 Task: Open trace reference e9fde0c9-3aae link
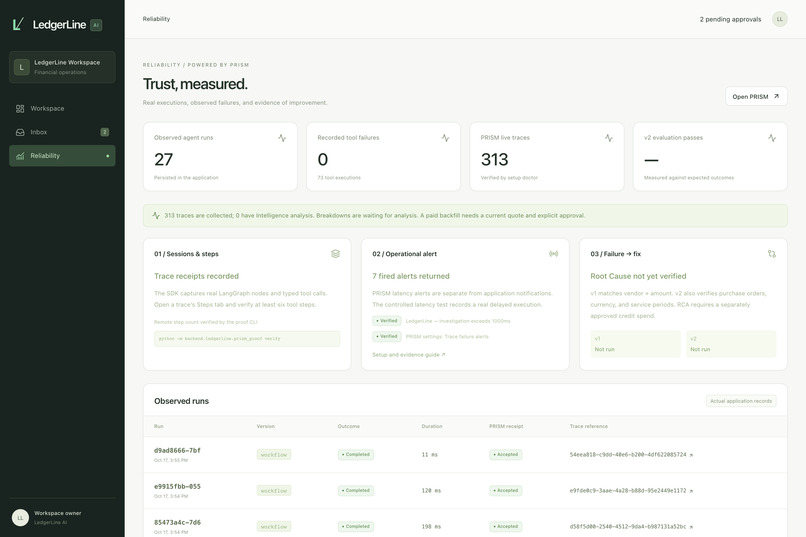(631, 491)
